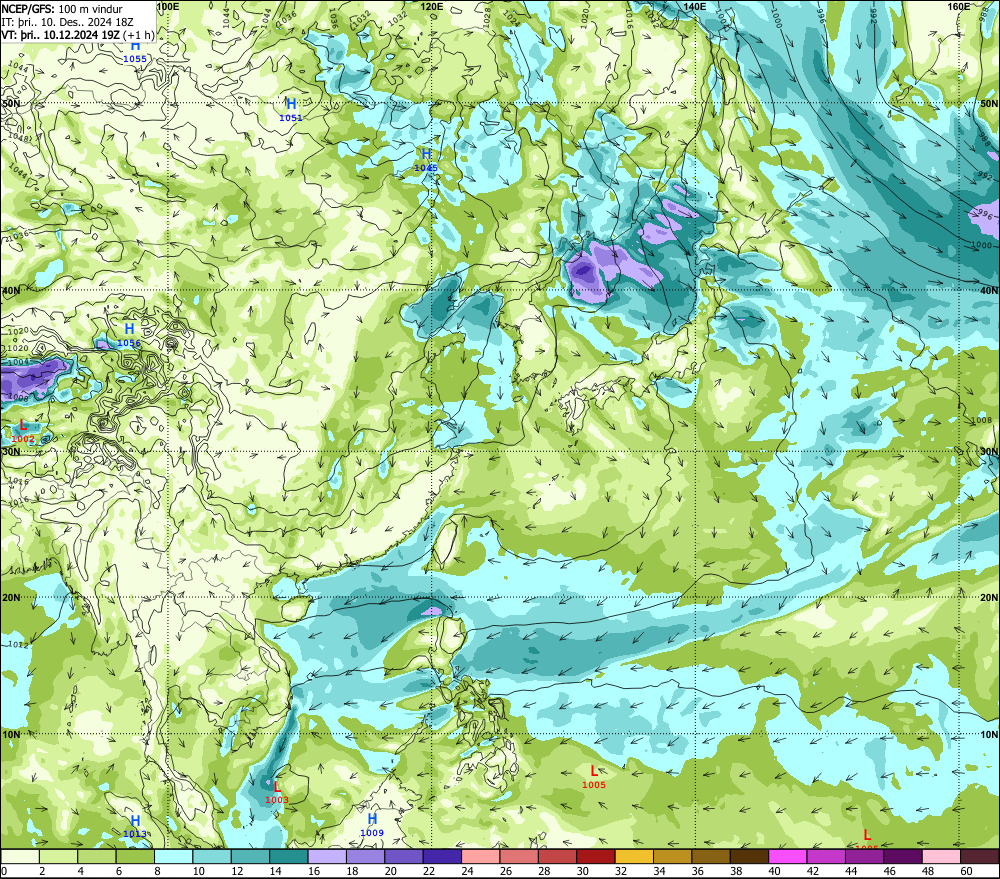The height and width of the screenshot is (879, 1000).
Task: Pick the legend swatch between 44 and 46
Action: pos(864,857)
